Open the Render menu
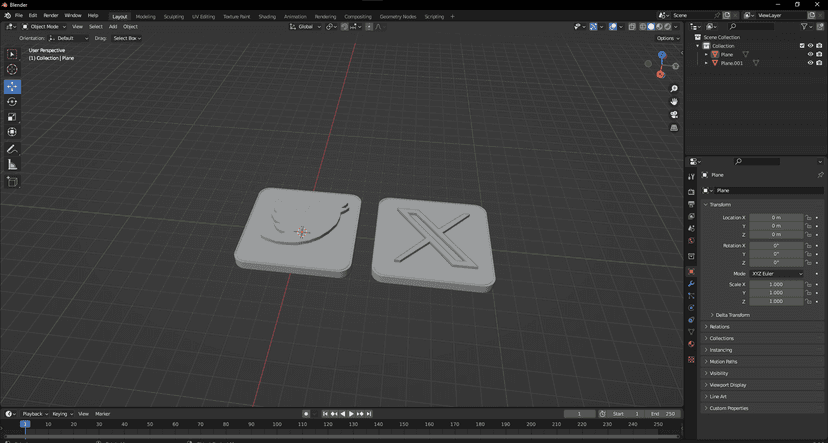Image resolution: width=828 pixels, height=443 pixels. [x=51, y=16]
